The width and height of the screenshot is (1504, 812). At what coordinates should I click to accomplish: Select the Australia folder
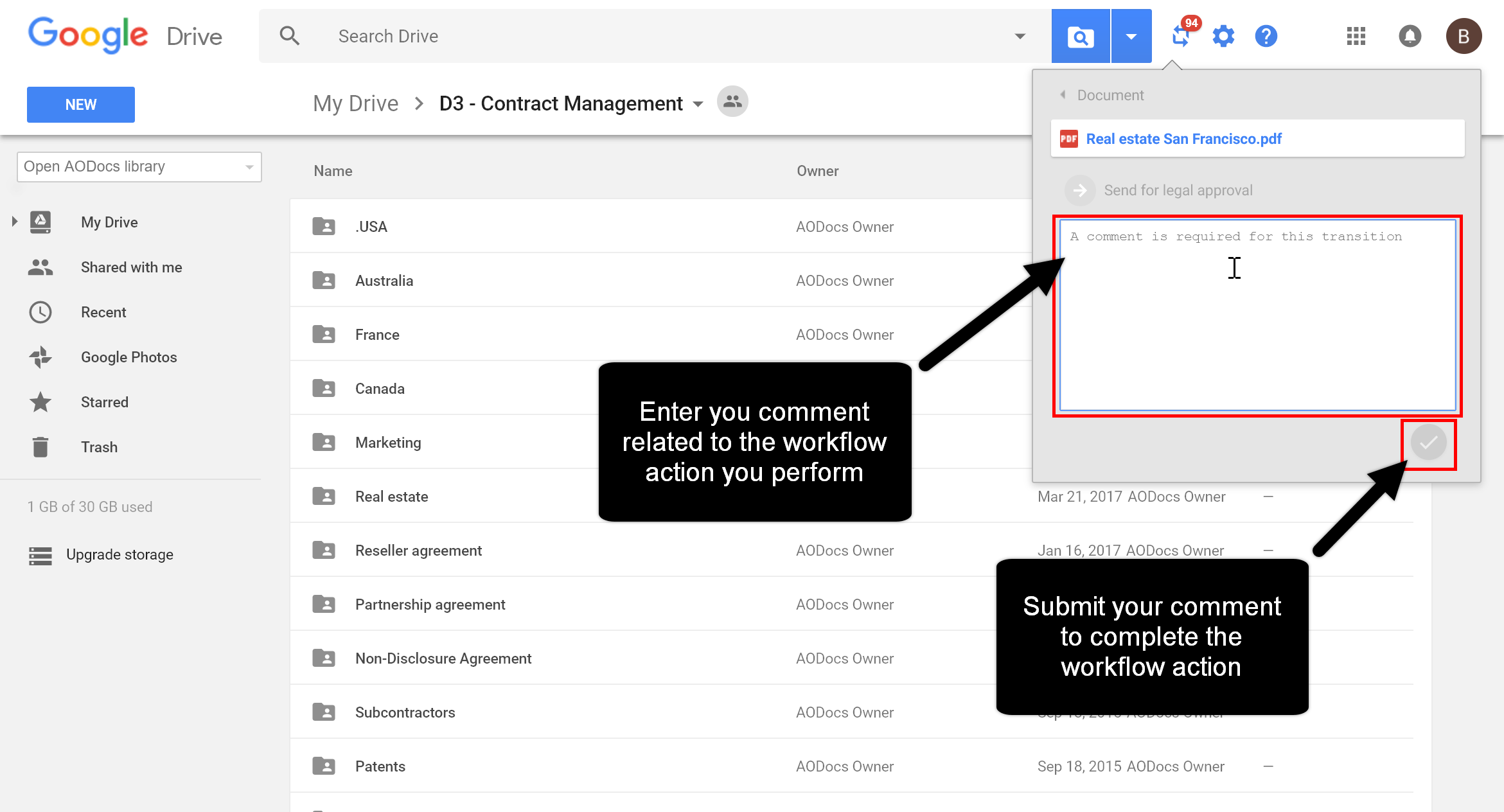click(384, 281)
